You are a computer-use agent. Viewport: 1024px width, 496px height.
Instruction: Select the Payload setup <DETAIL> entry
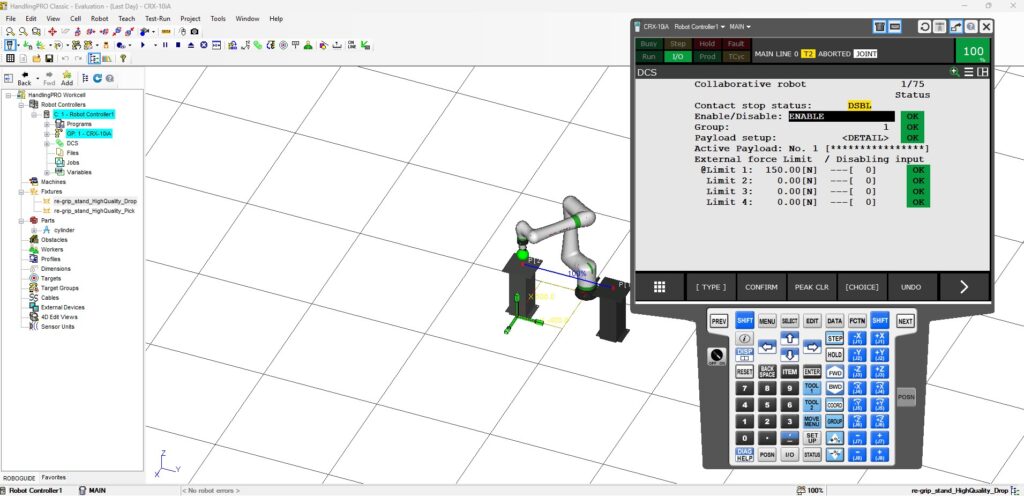point(865,138)
